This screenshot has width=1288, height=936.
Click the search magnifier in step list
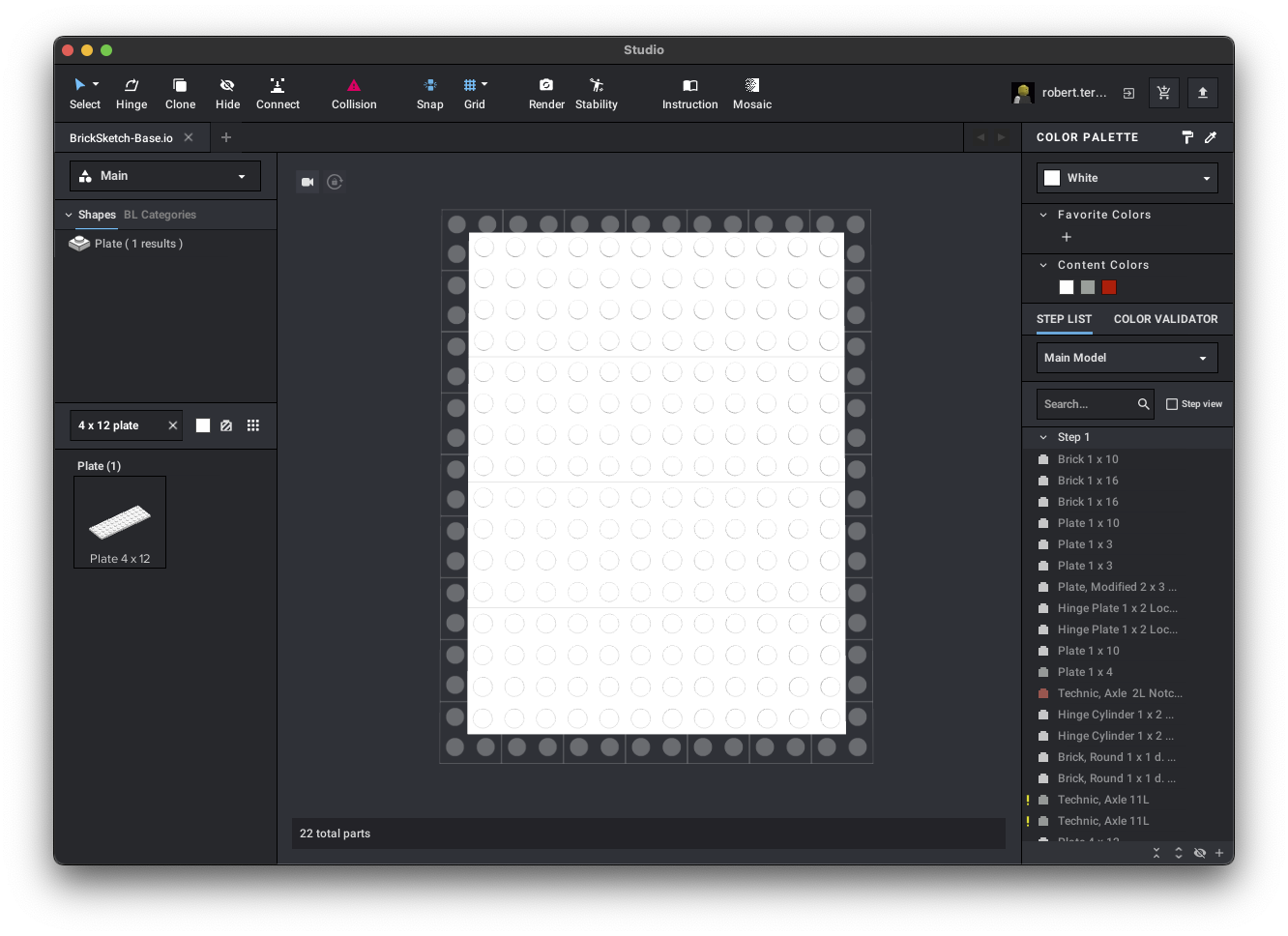tap(1143, 404)
